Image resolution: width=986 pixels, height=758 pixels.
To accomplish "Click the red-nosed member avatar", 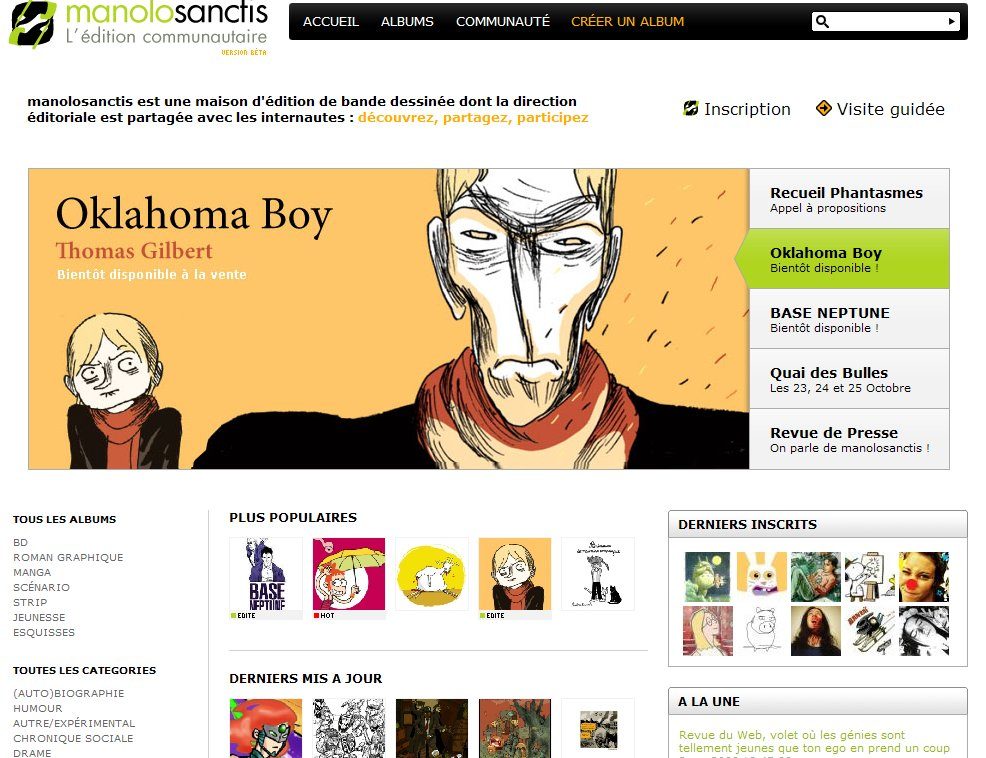I will click(923, 577).
